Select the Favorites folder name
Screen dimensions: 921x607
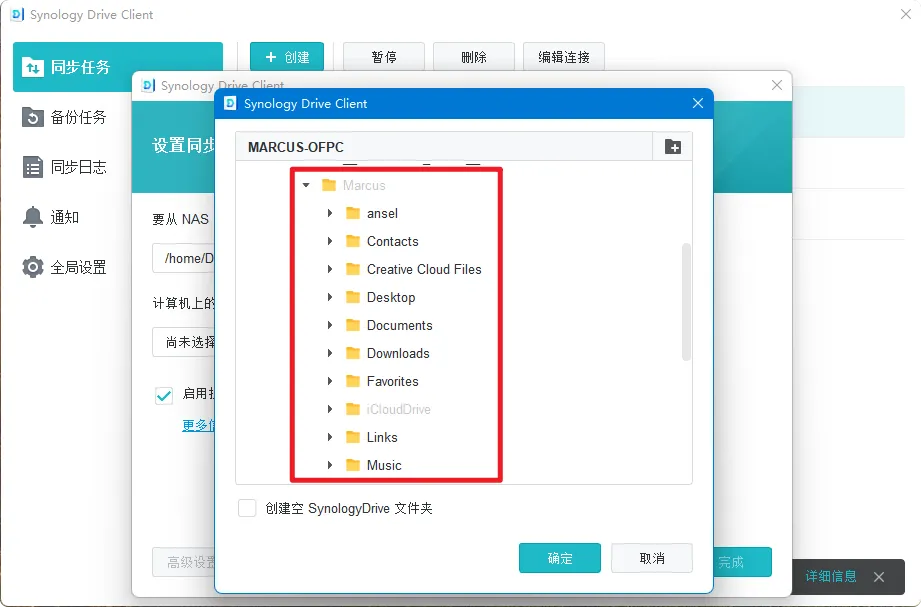[x=392, y=381]
